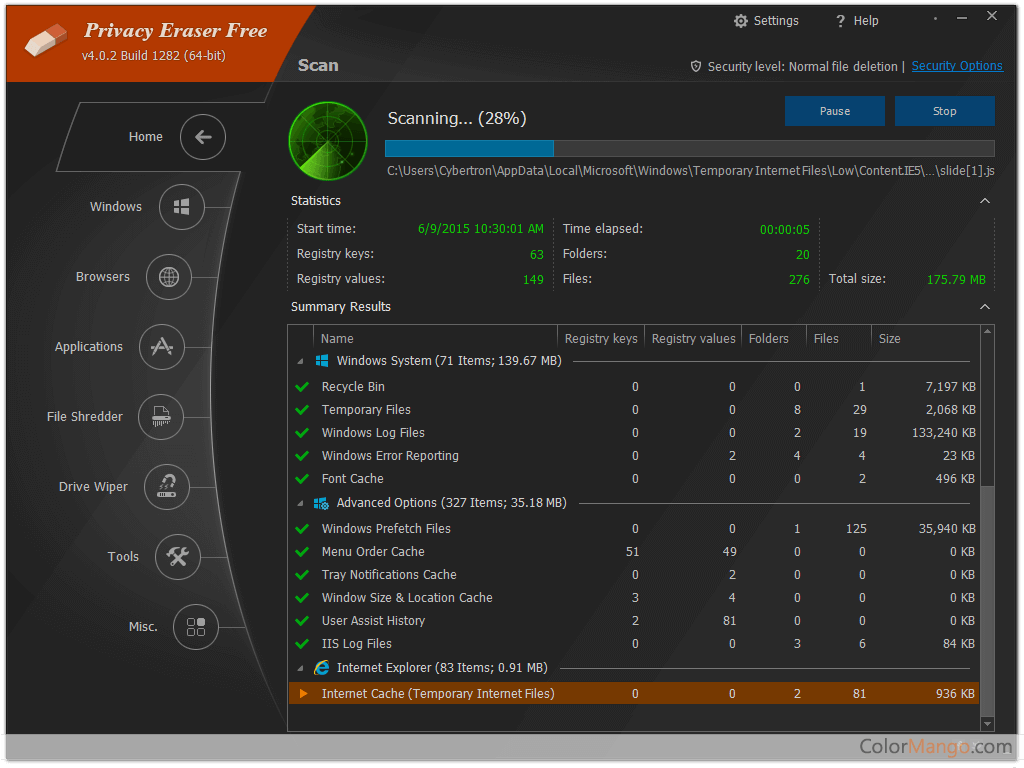The height and width of the screenshot is (768, 1024).
Task: Toggle the Recycle Bin checkmark
Action: point(302,387)
